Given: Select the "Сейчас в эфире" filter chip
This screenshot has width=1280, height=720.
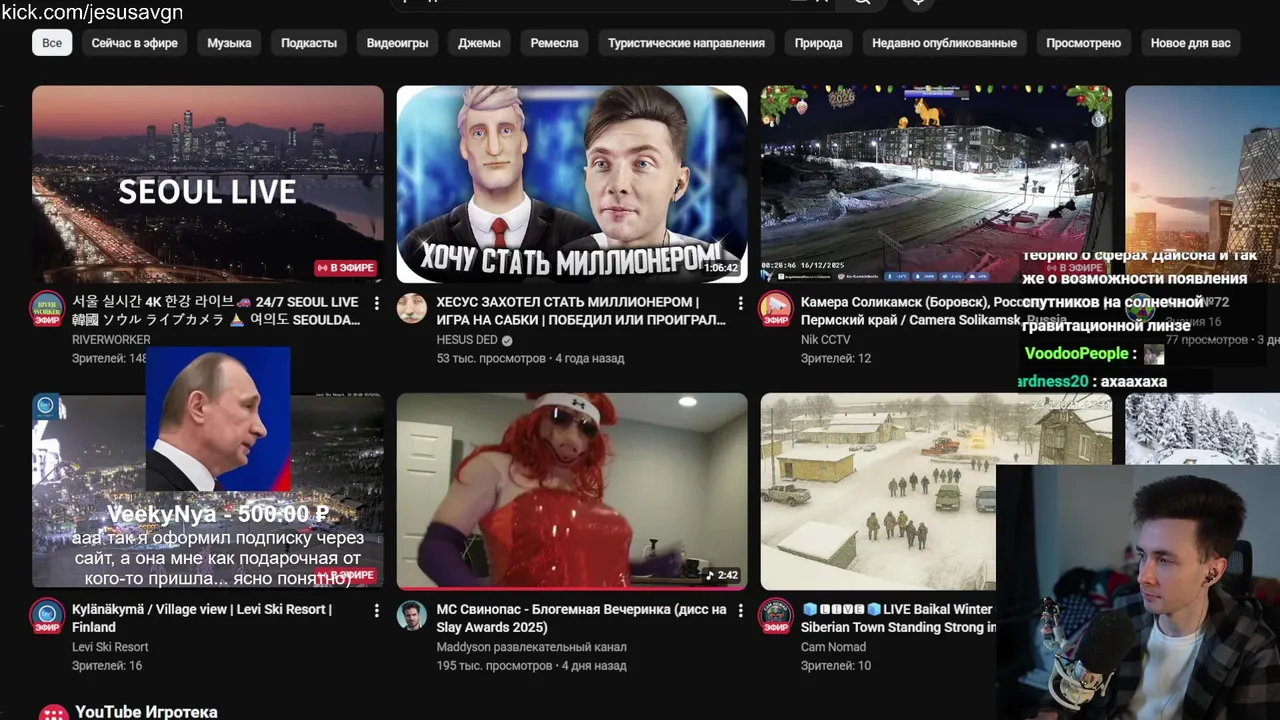Looking at the screenshot, I should tap(135, 43).
